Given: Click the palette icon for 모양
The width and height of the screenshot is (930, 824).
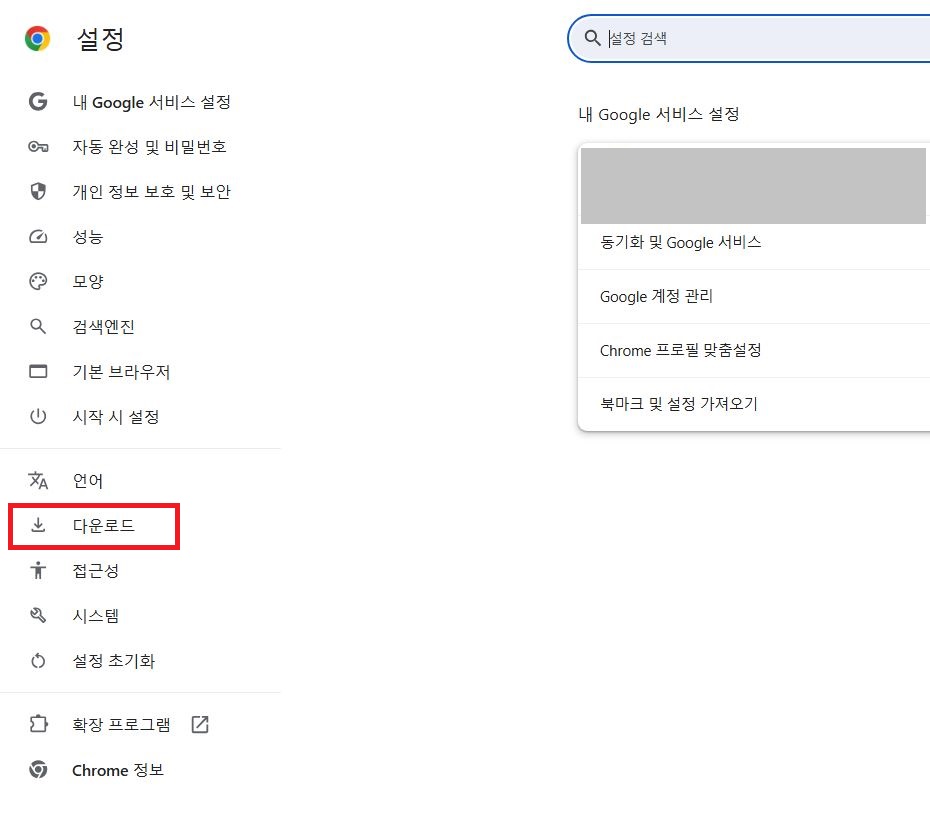Looking at the screenshot, I should click(38, 281).
